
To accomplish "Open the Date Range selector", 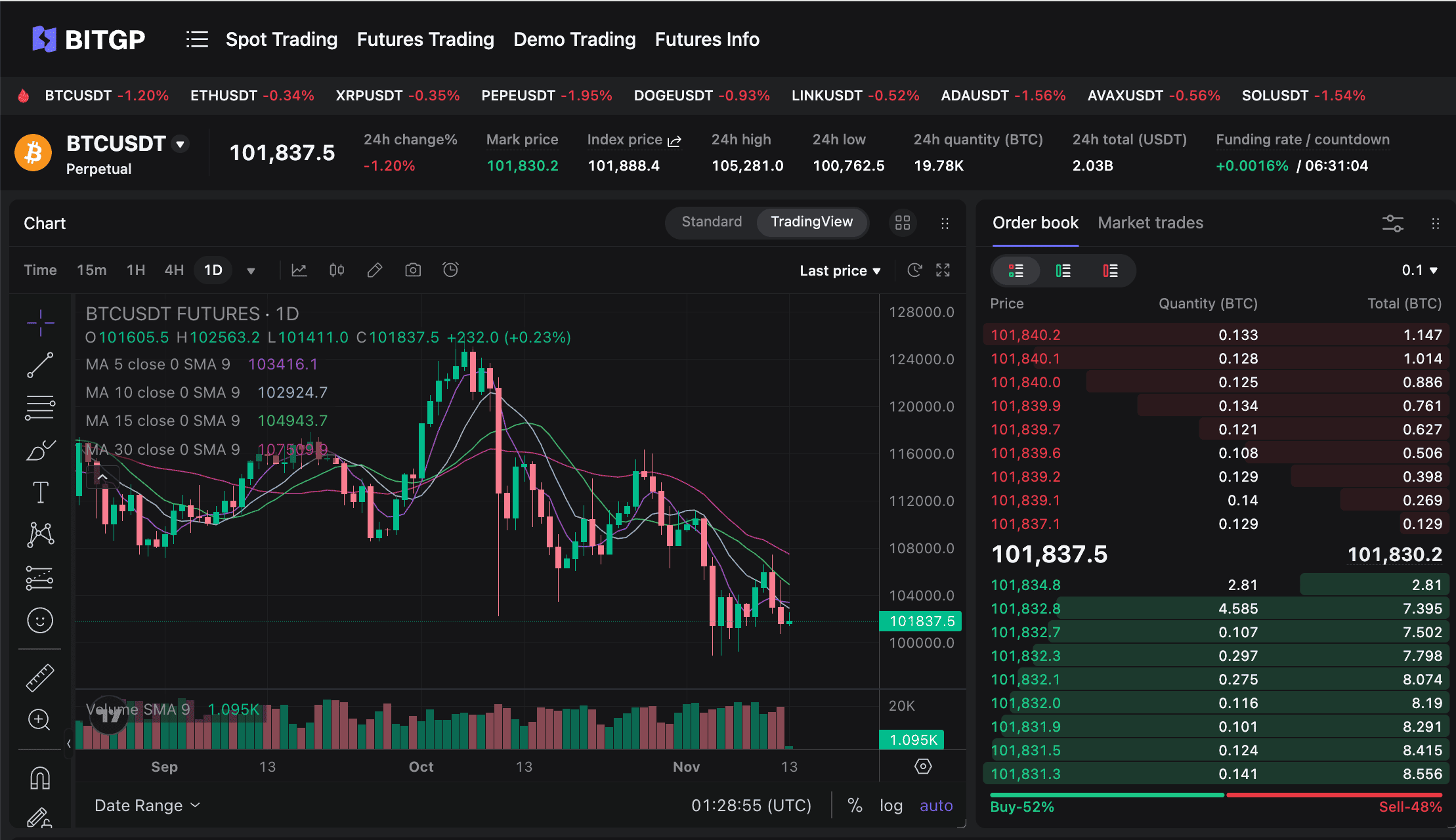I will pos(146,805).
